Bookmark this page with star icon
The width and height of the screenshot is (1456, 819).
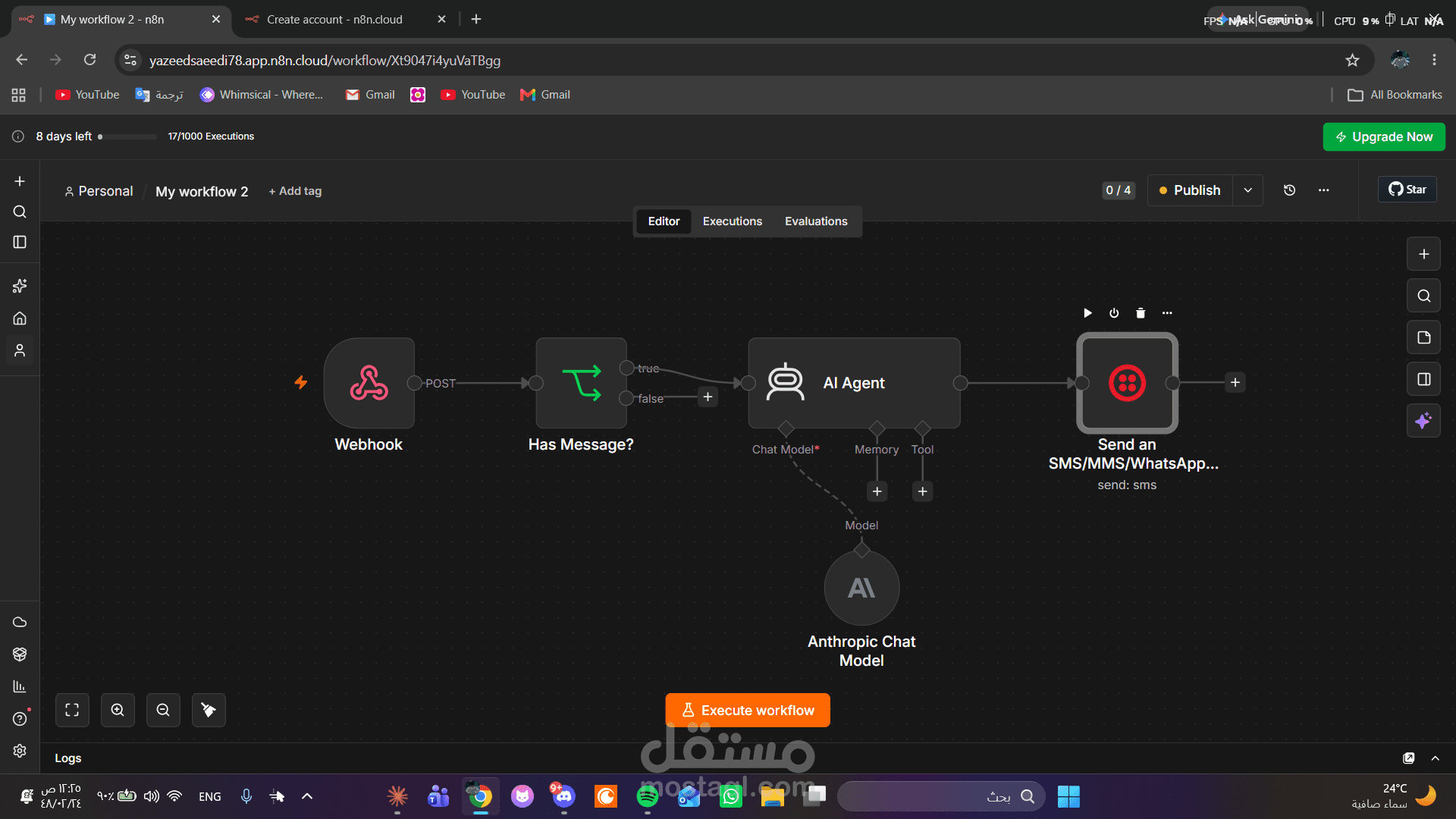(1352, 60)
